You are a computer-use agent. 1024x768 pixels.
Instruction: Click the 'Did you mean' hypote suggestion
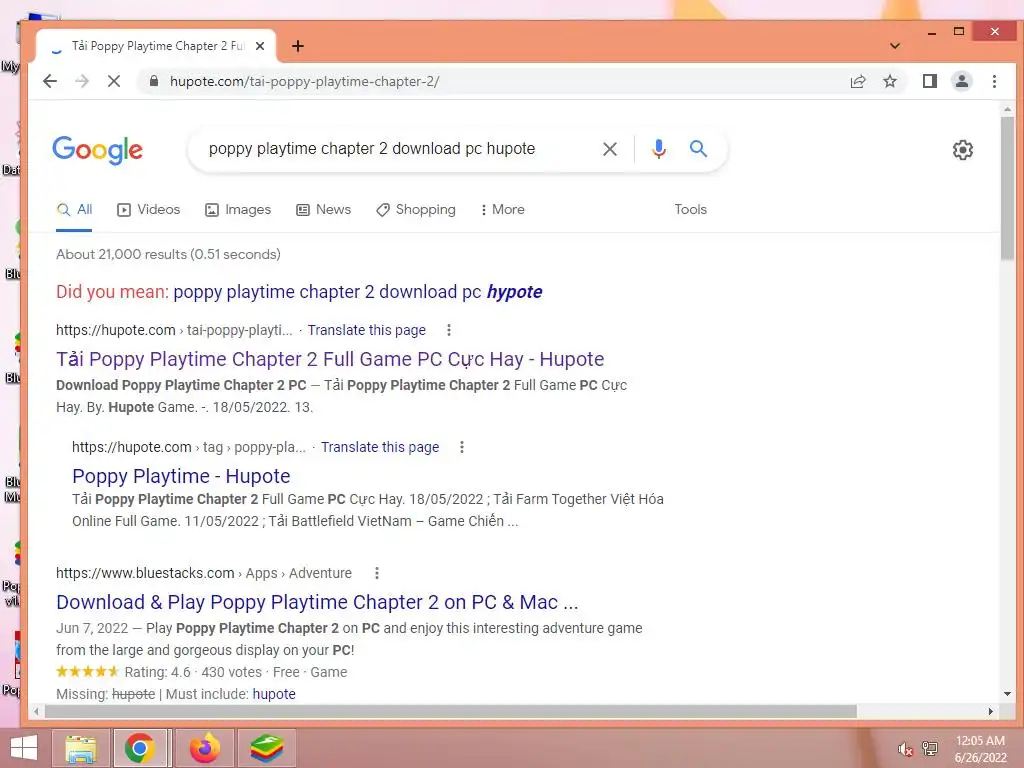click(x=357, y=292)
